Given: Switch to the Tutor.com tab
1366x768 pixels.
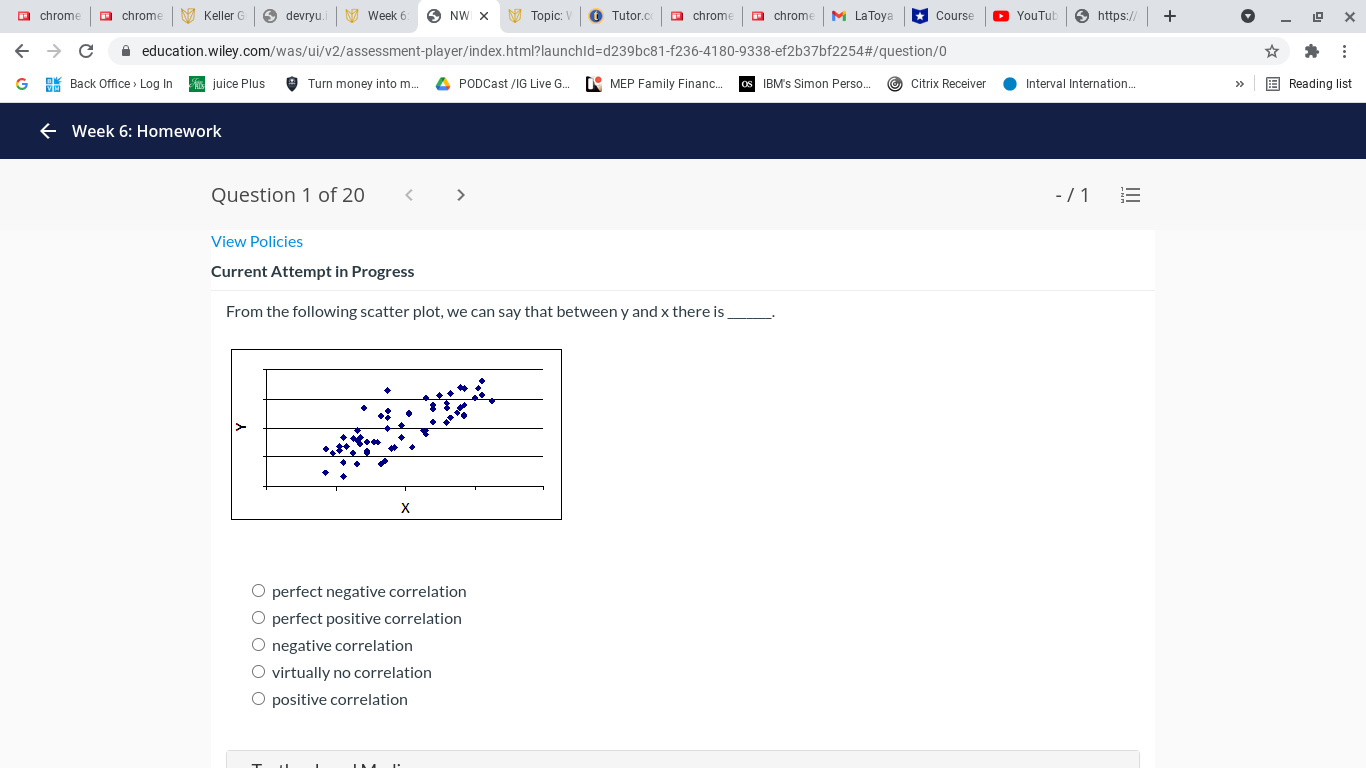Looking at the screenshot, I should (x=622, y=16).
